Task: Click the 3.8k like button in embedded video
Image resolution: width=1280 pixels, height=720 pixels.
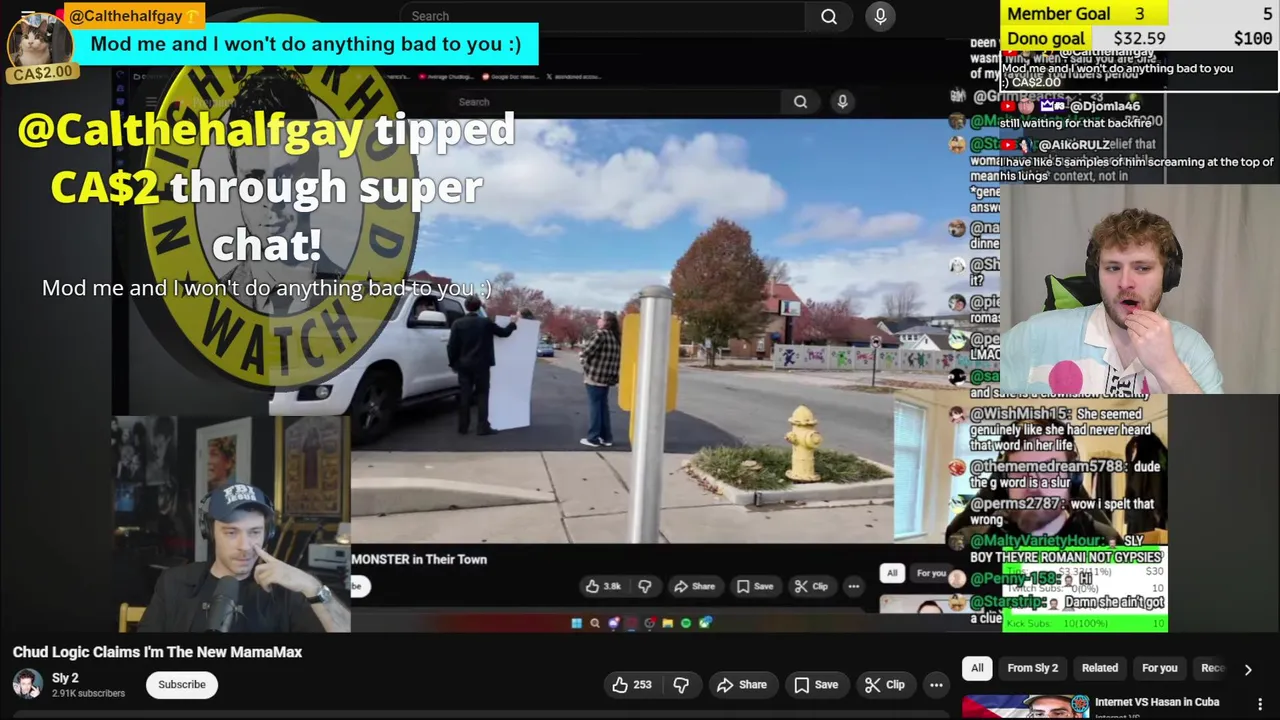Action: pyautogui.click(x=603, y=586)
